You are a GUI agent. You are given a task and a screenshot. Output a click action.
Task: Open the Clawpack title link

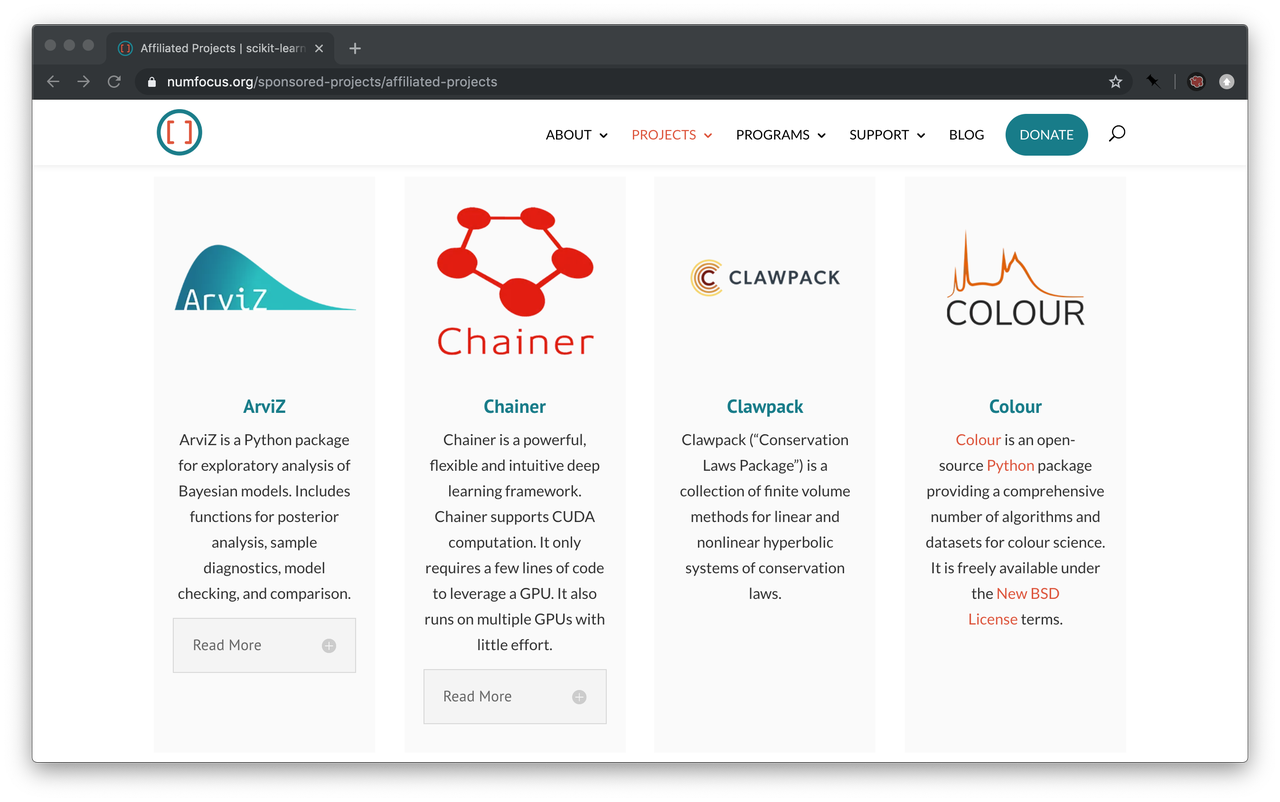coord(765,406)
